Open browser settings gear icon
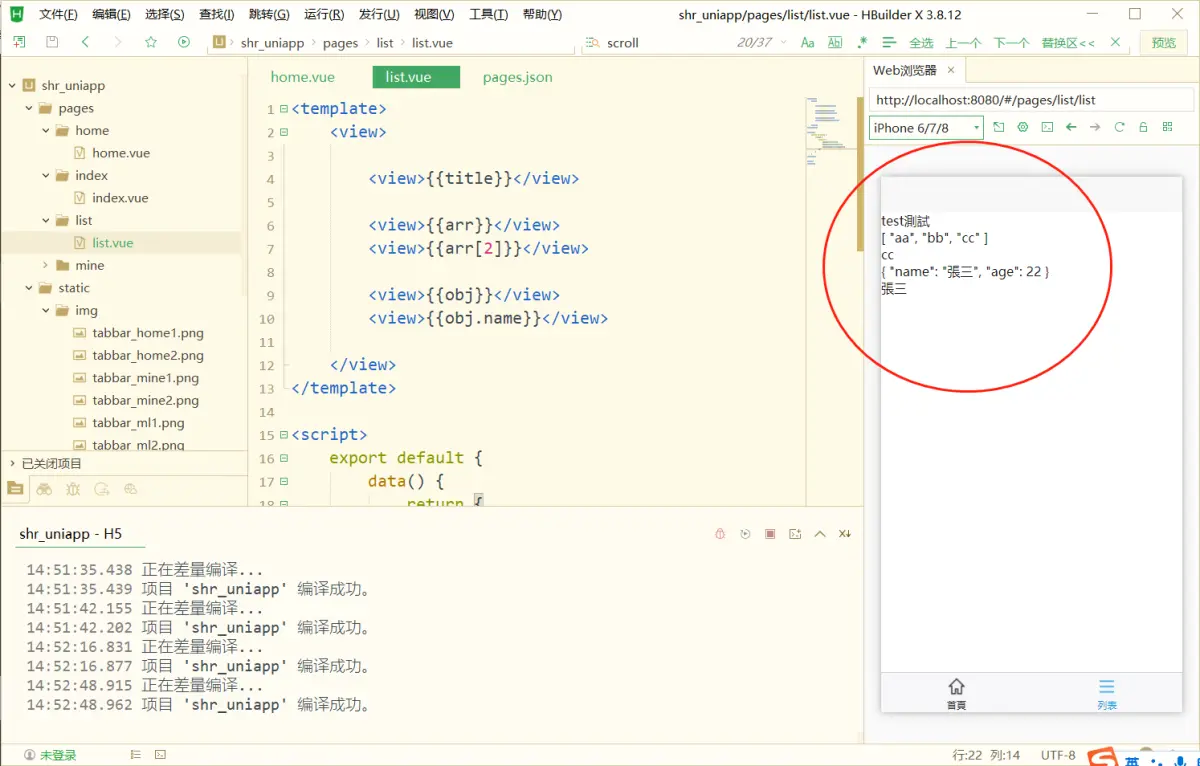The image size is (1200, 766). click(1023, 127)
